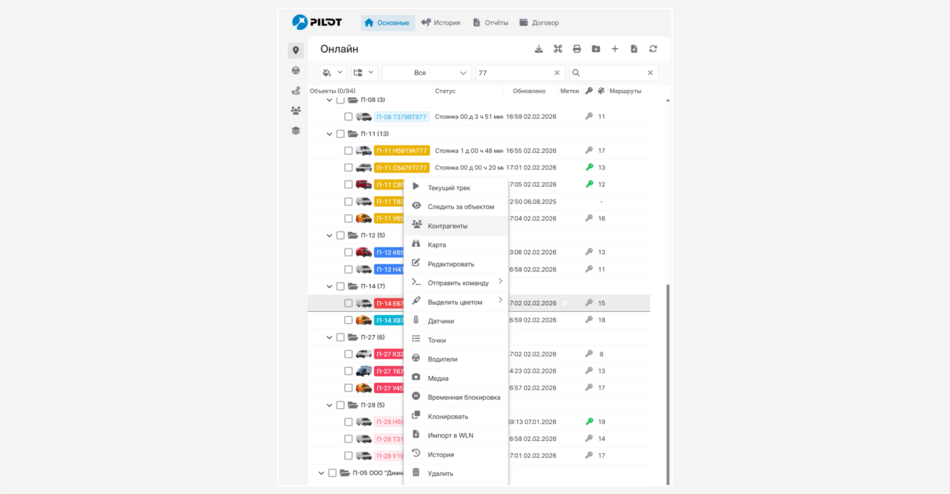Click the print icon in the Онлайн toolbar

(577, 49)
